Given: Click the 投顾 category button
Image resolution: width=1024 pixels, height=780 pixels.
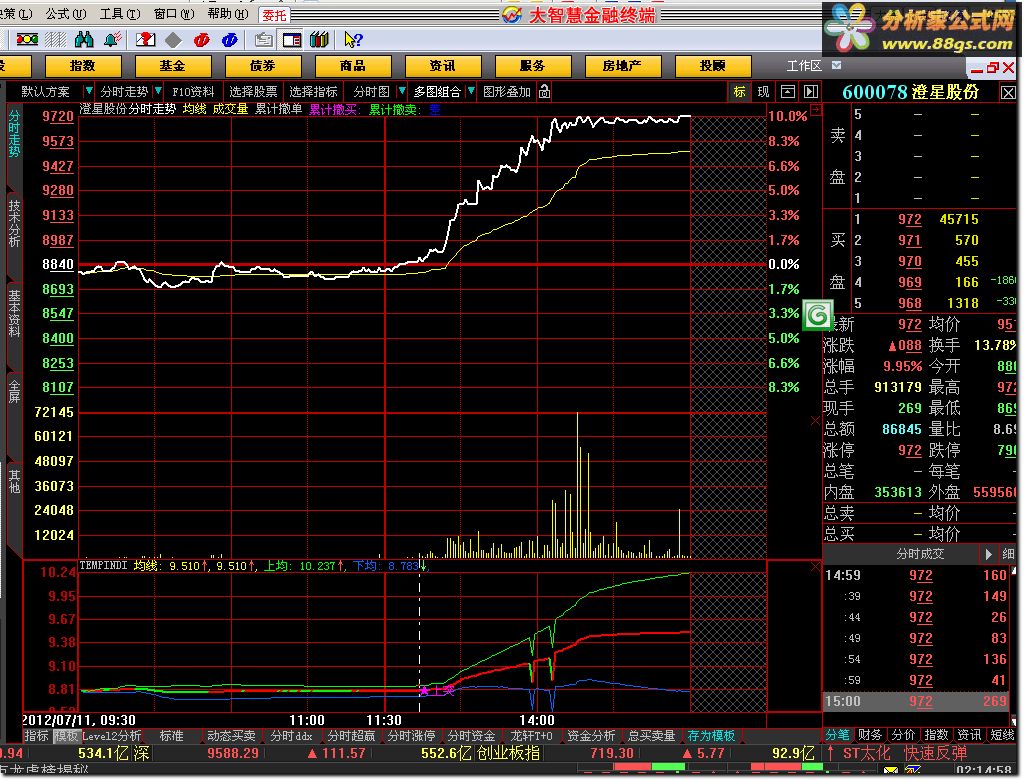Looking at the screenshot, I should click(x=712, y=66).
